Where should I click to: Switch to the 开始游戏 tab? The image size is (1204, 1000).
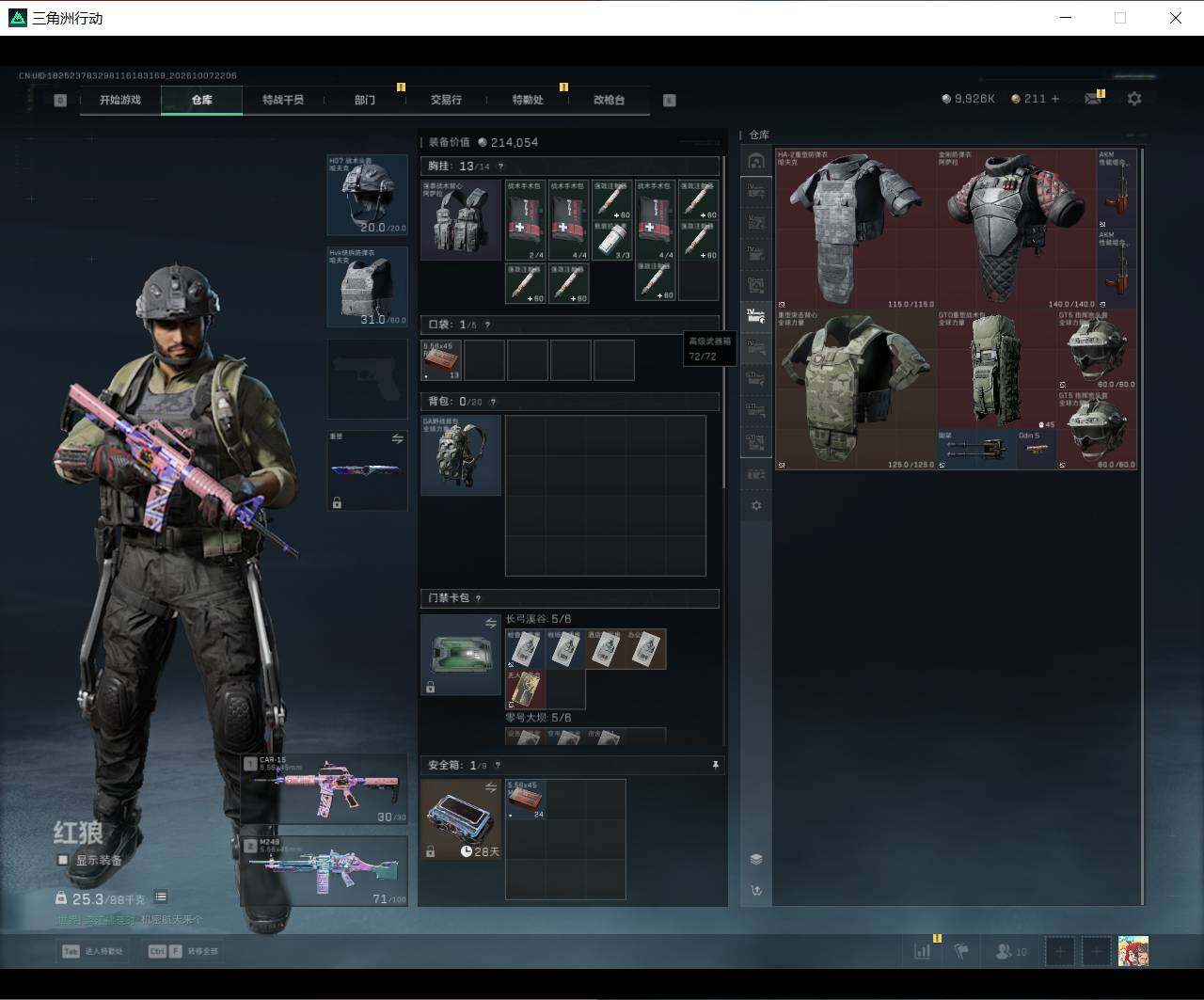tap(120, 100)
